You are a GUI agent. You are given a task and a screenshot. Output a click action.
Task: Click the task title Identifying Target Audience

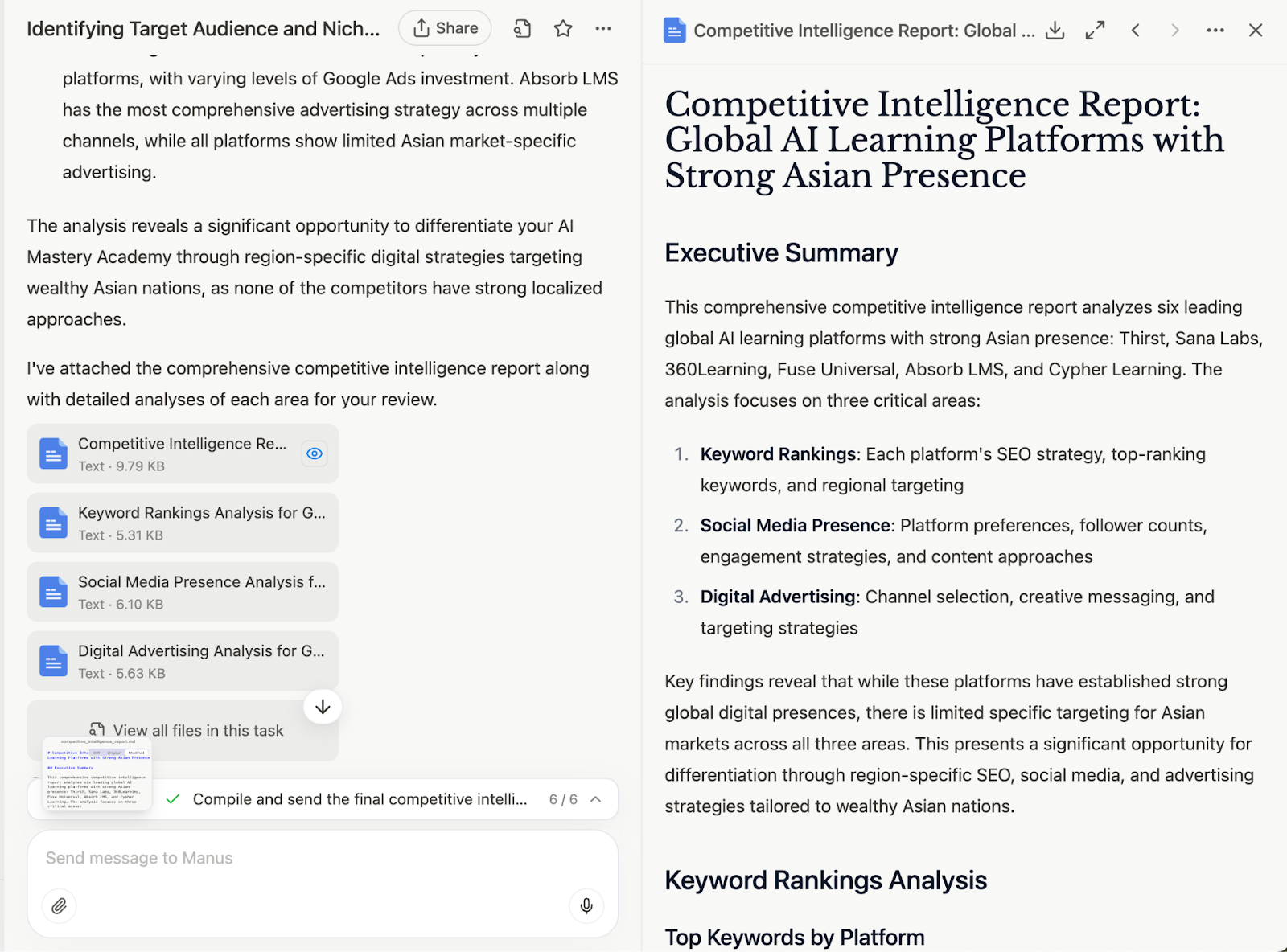point(204,29)
